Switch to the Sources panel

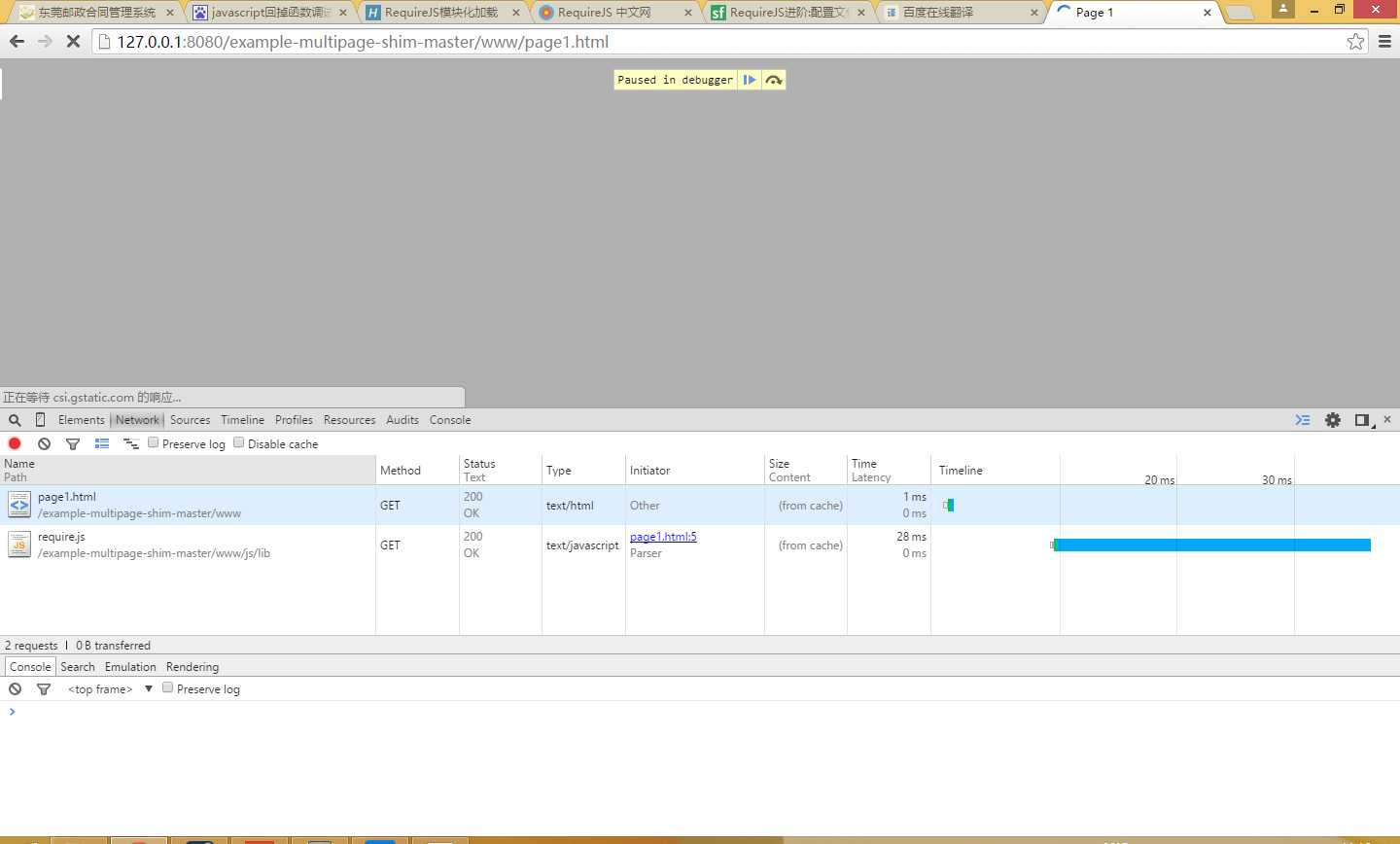(191, 420)
